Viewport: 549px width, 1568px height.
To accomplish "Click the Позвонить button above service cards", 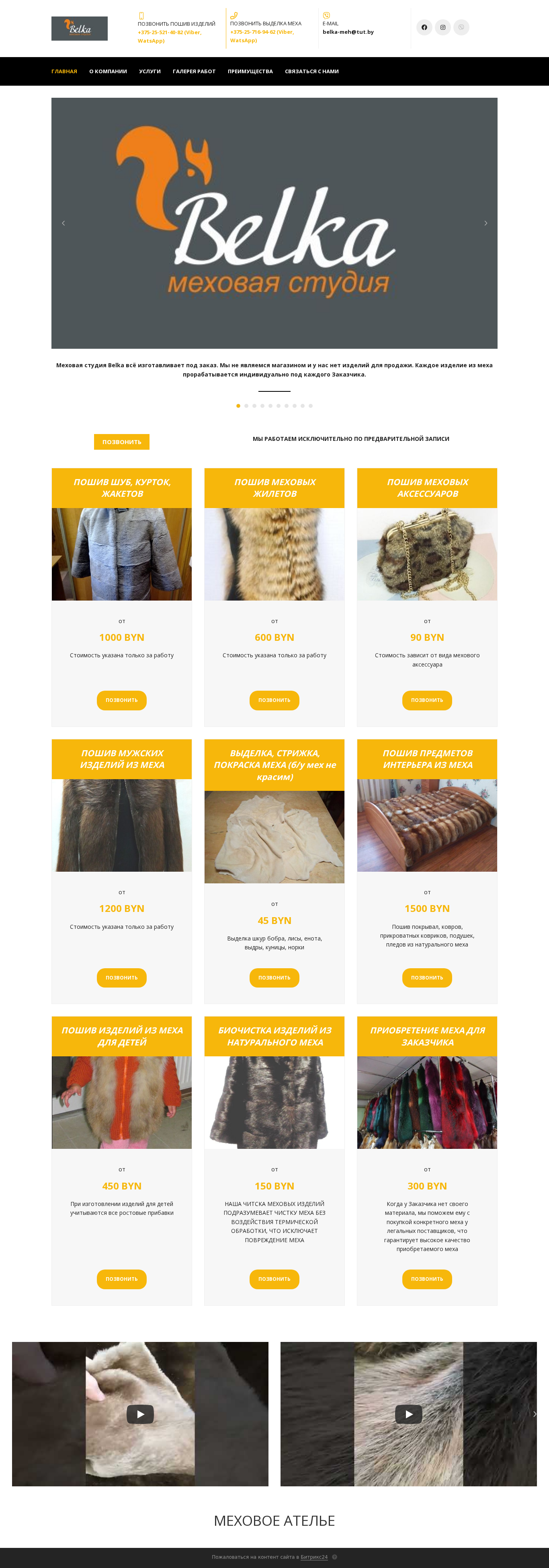I will tap(122, 442).
